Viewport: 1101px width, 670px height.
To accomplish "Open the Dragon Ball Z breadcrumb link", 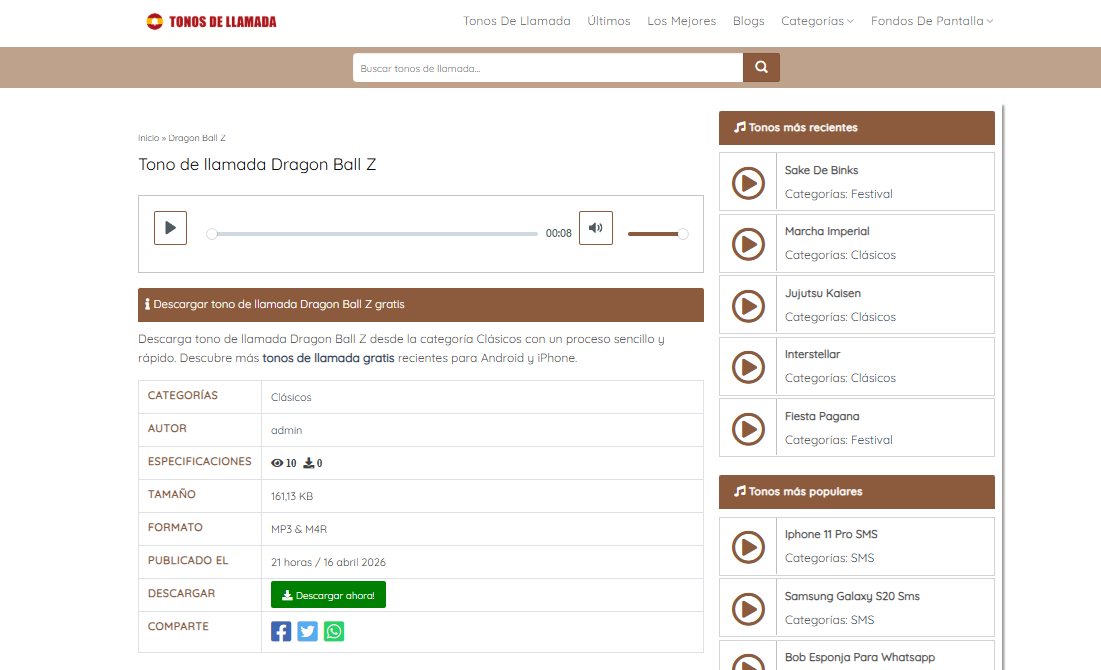I will [197, 138].
